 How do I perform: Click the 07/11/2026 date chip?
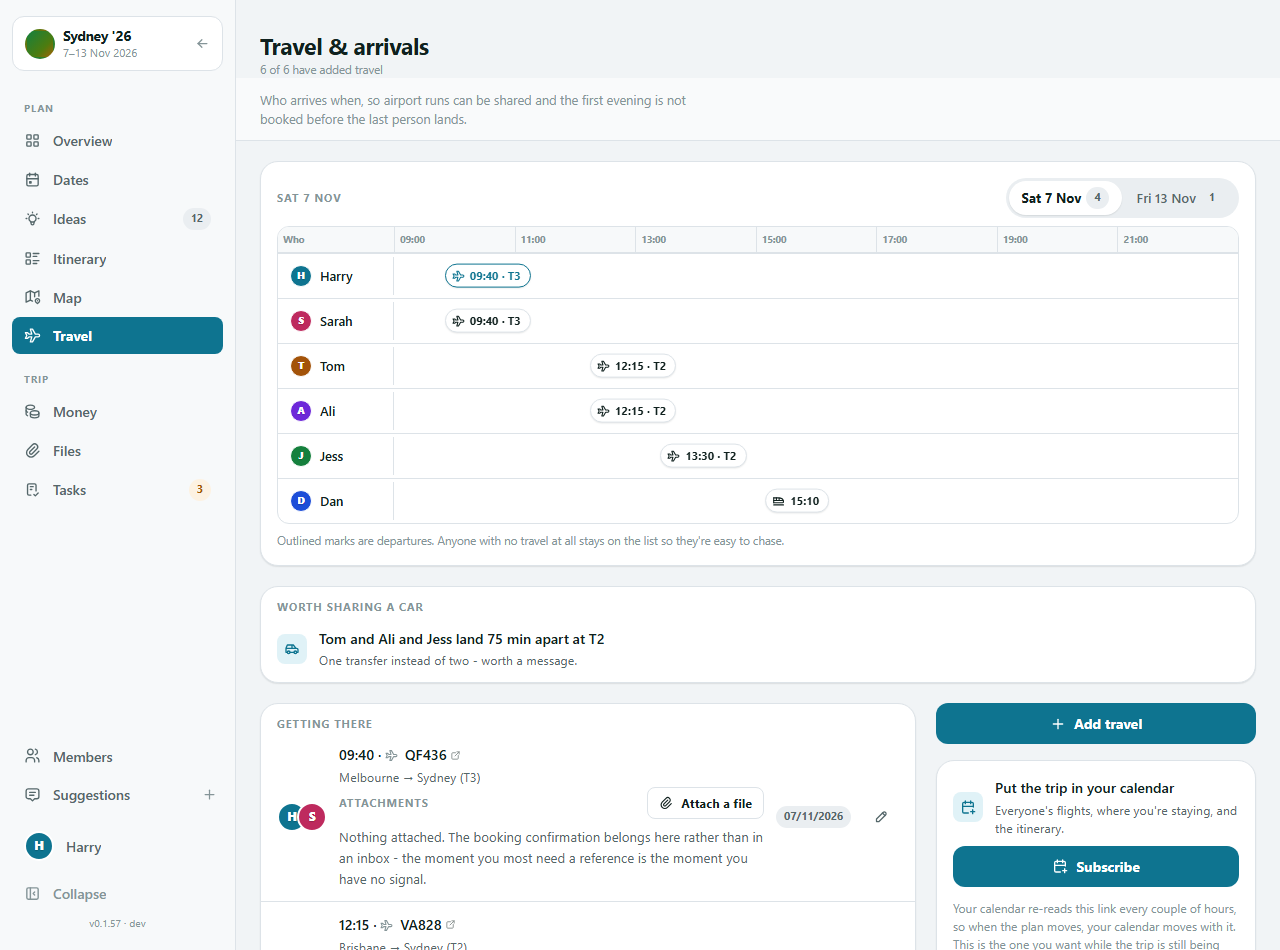coord(813,816)
